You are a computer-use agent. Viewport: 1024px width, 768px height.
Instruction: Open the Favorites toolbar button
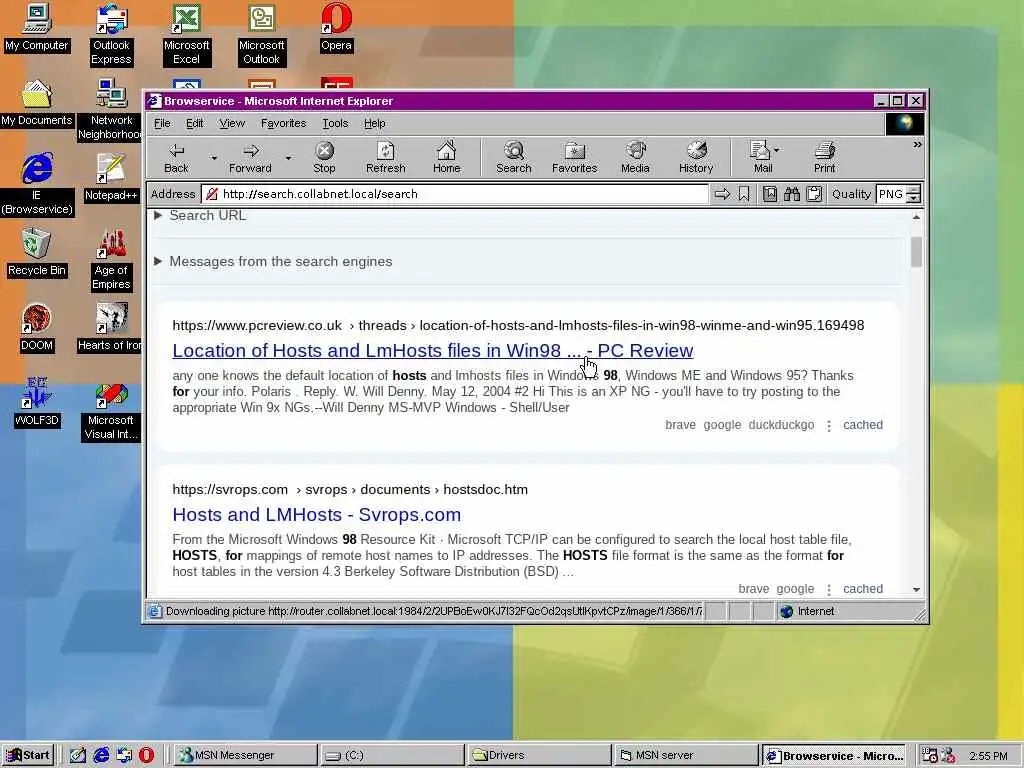[x=574, y=157]
